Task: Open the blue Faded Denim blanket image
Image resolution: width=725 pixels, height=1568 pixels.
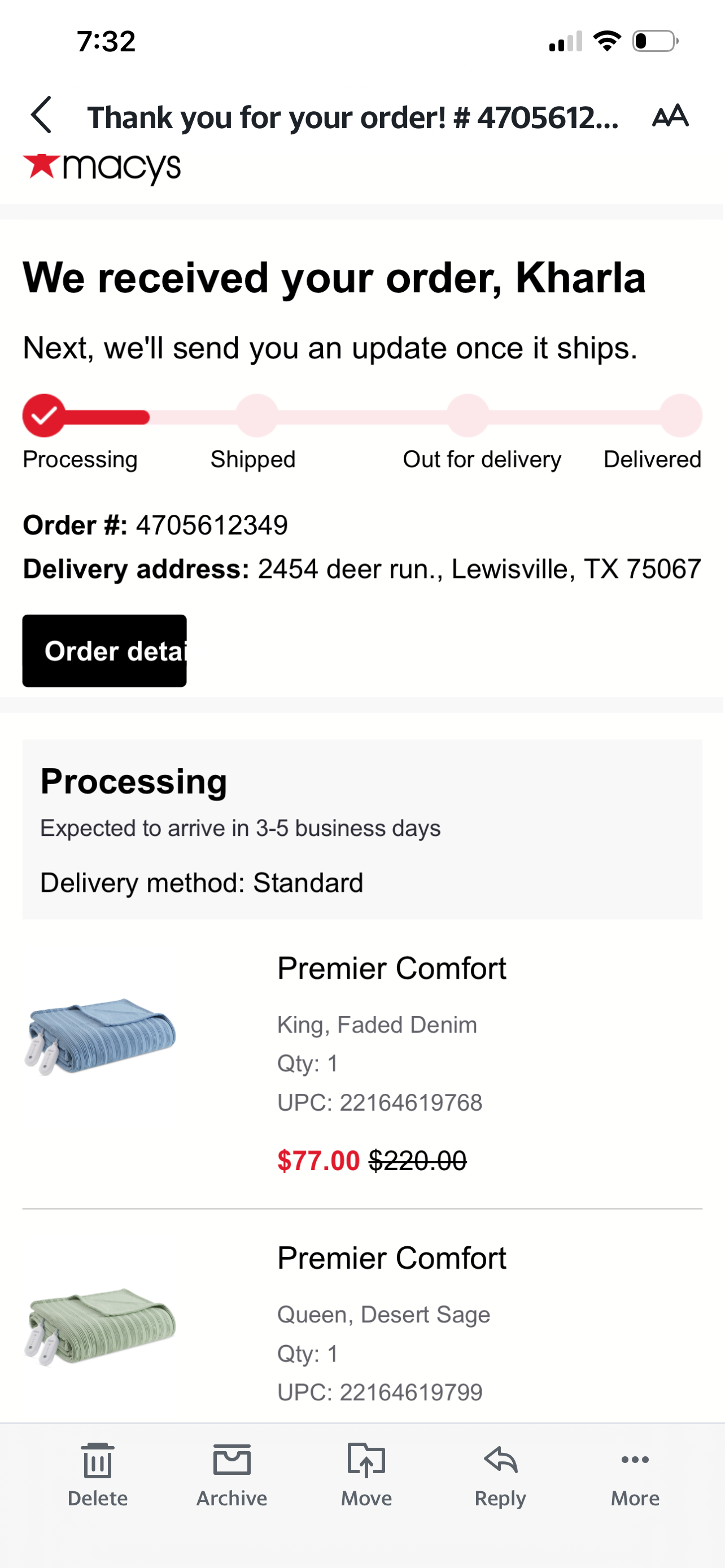Action: [x=101, y=1036]
